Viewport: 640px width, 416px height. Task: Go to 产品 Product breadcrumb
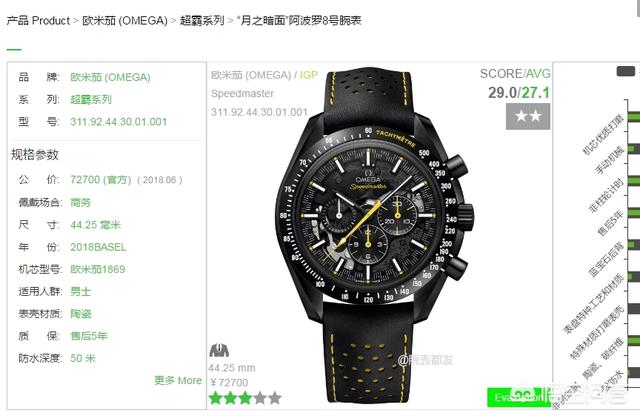38,20
